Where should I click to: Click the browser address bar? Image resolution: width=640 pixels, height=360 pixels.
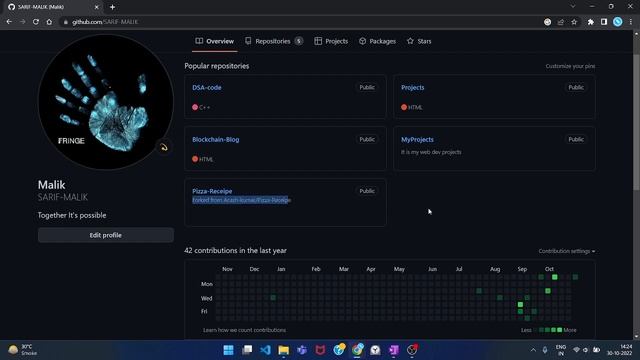302,22
